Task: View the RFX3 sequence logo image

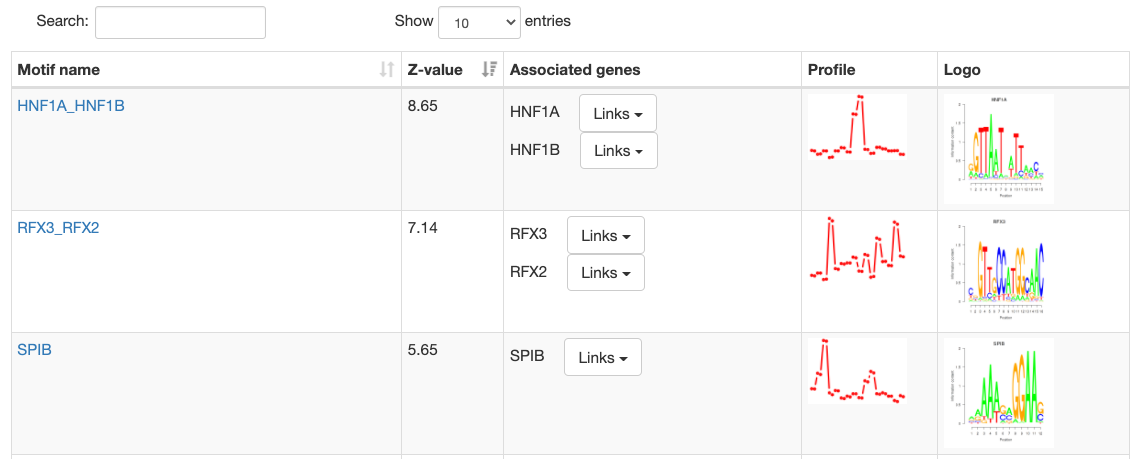Action: (x=998, y=270)
